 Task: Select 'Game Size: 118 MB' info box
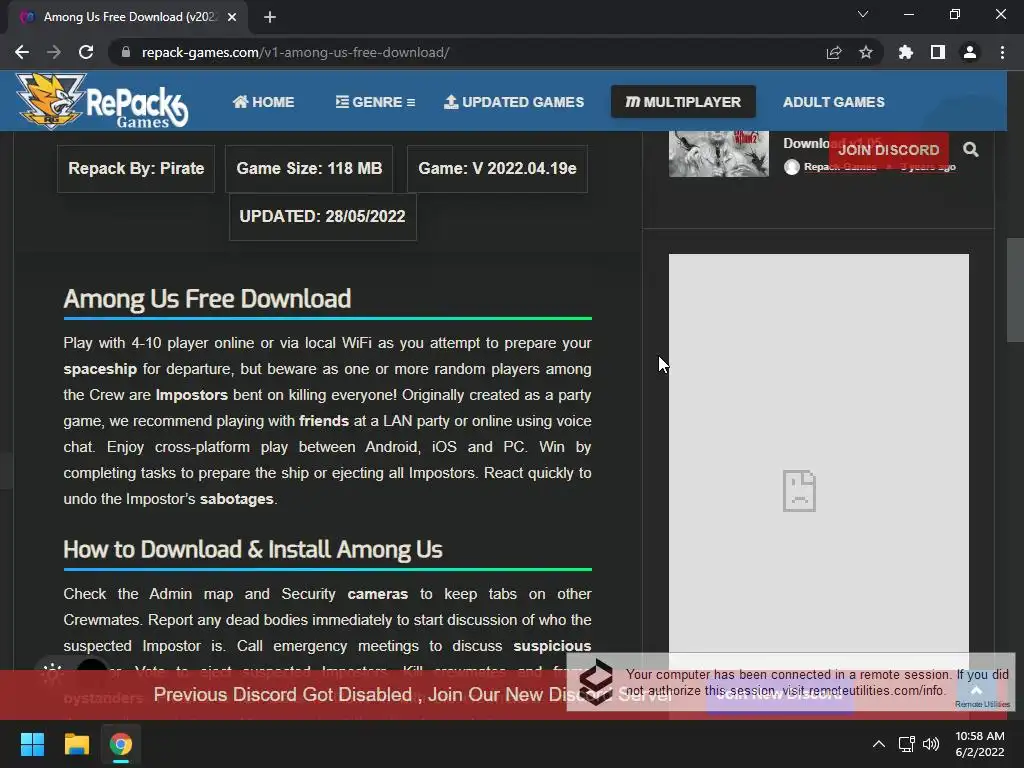tap(309, 168)
